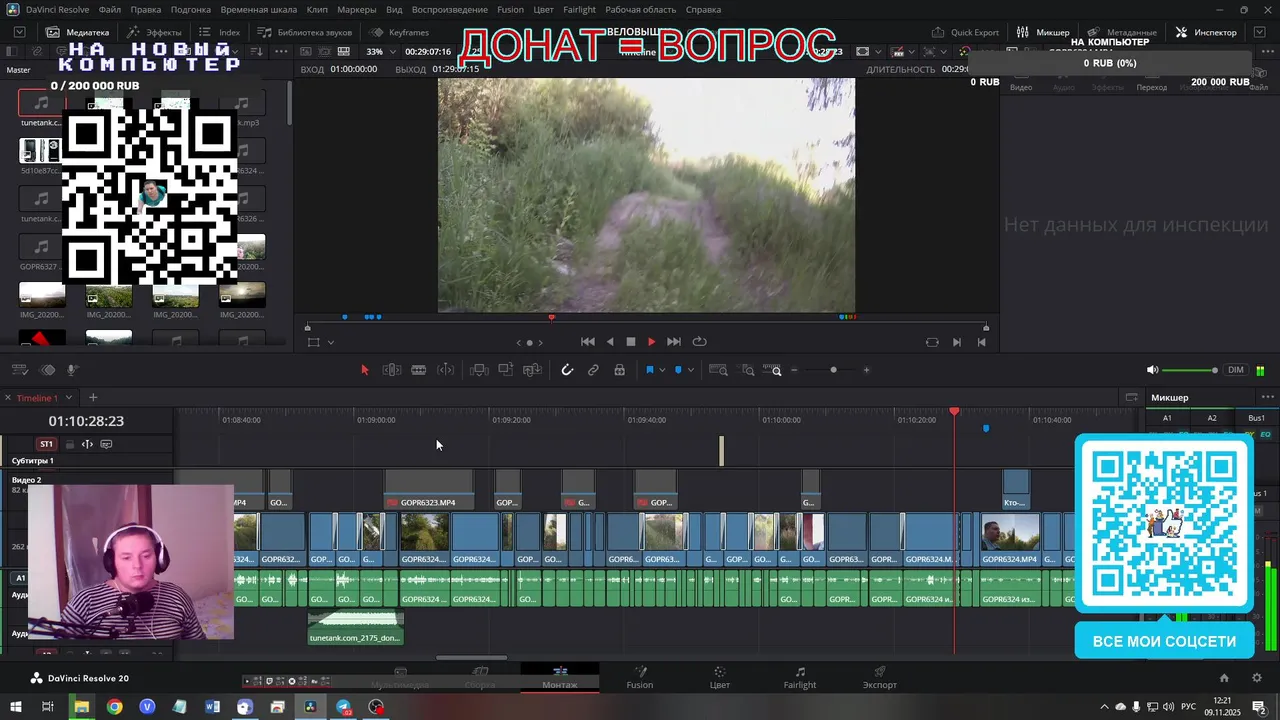Stop playback with the Stop button
The height and width of the screenshot is (720, 1280).
[631, 342]
